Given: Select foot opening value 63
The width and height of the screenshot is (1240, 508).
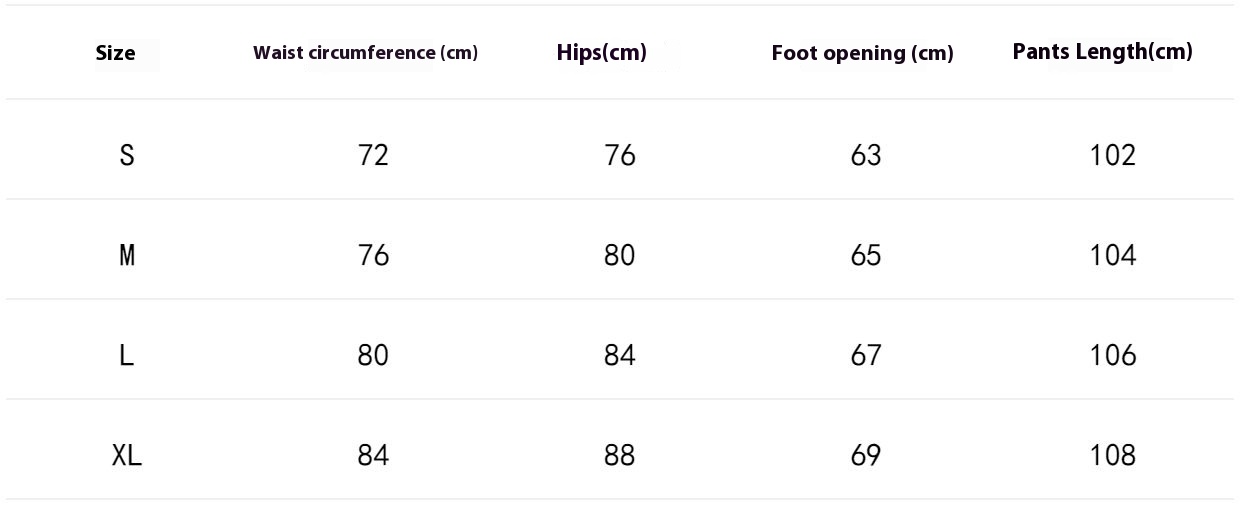Looking at the screenshot, I should (x=866, y=155).
